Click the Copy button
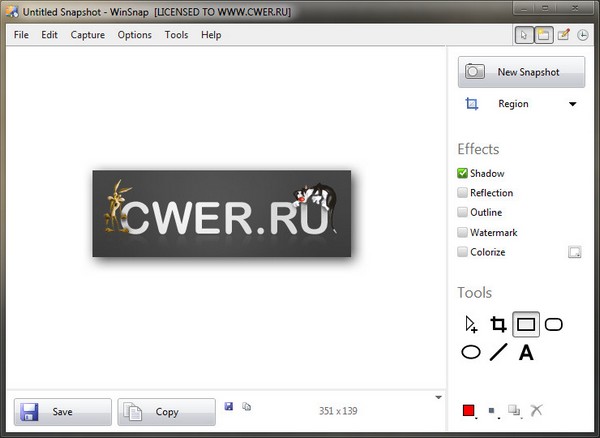The width and height of the screenshot is (600, 438). pos(166,411)
